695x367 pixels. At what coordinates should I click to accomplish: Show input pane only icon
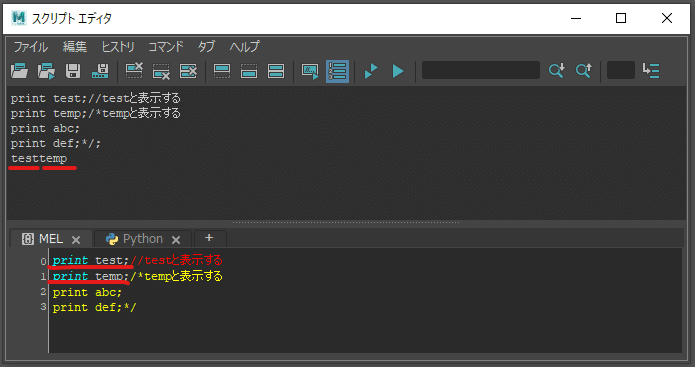(x=249, y=71)
